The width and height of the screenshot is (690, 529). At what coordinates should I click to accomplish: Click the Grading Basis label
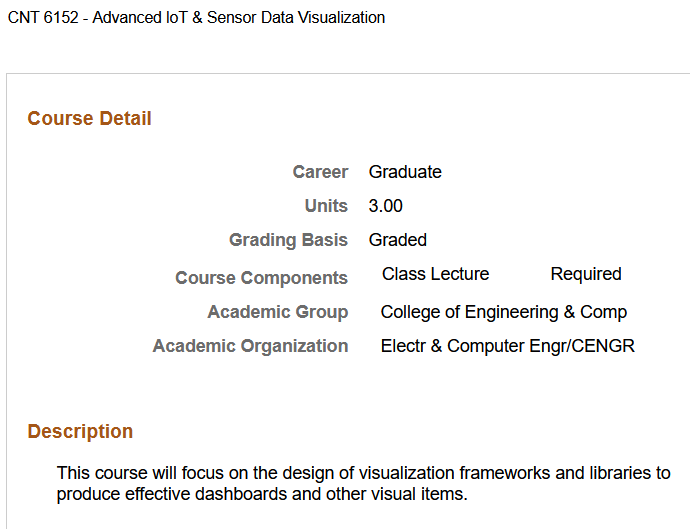click(288, 240)
